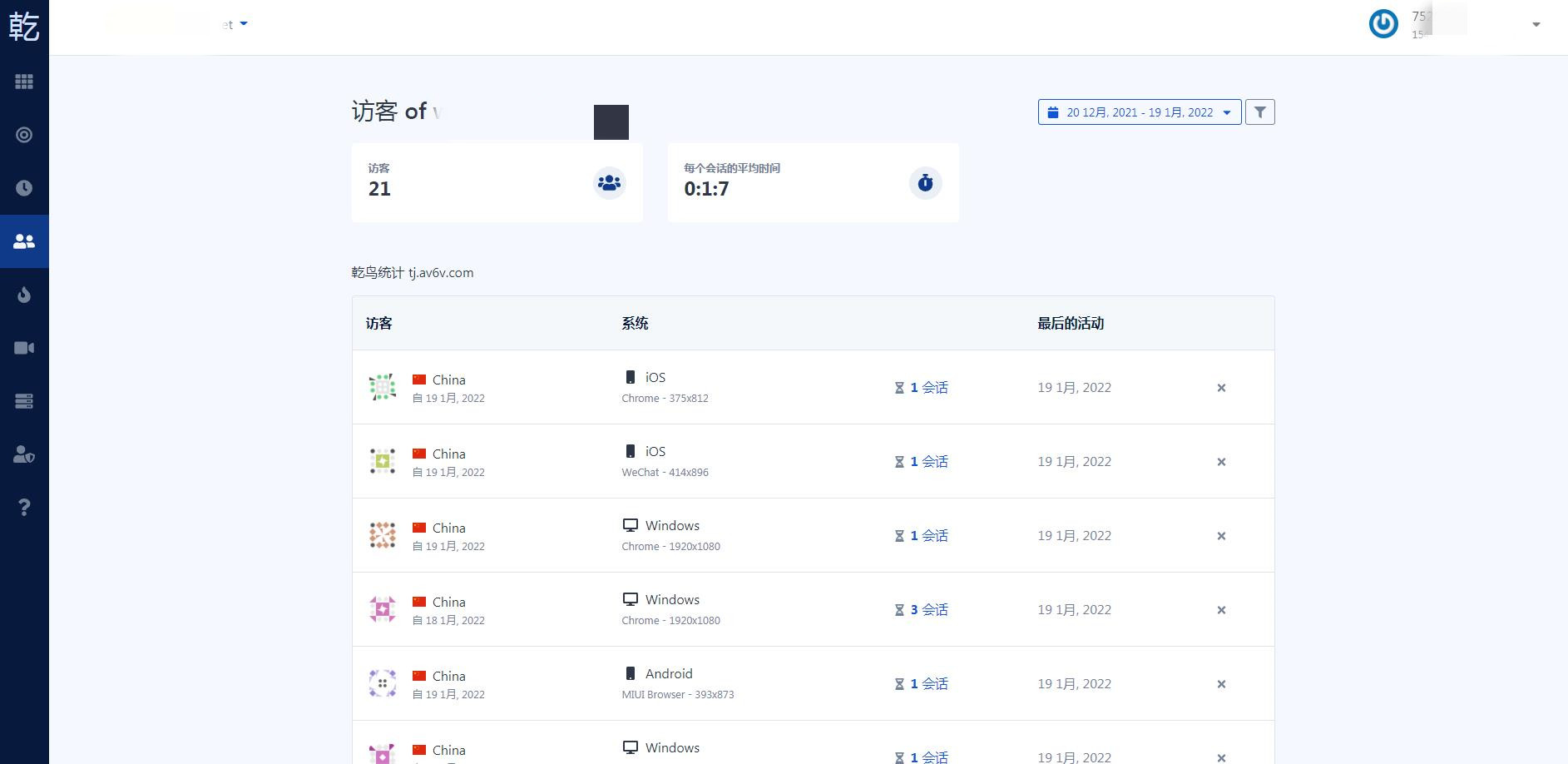Viewport: 1568px width, 764px height.
Task: Remove the first iOS Chrome visitor
Action: [1221, 388]
